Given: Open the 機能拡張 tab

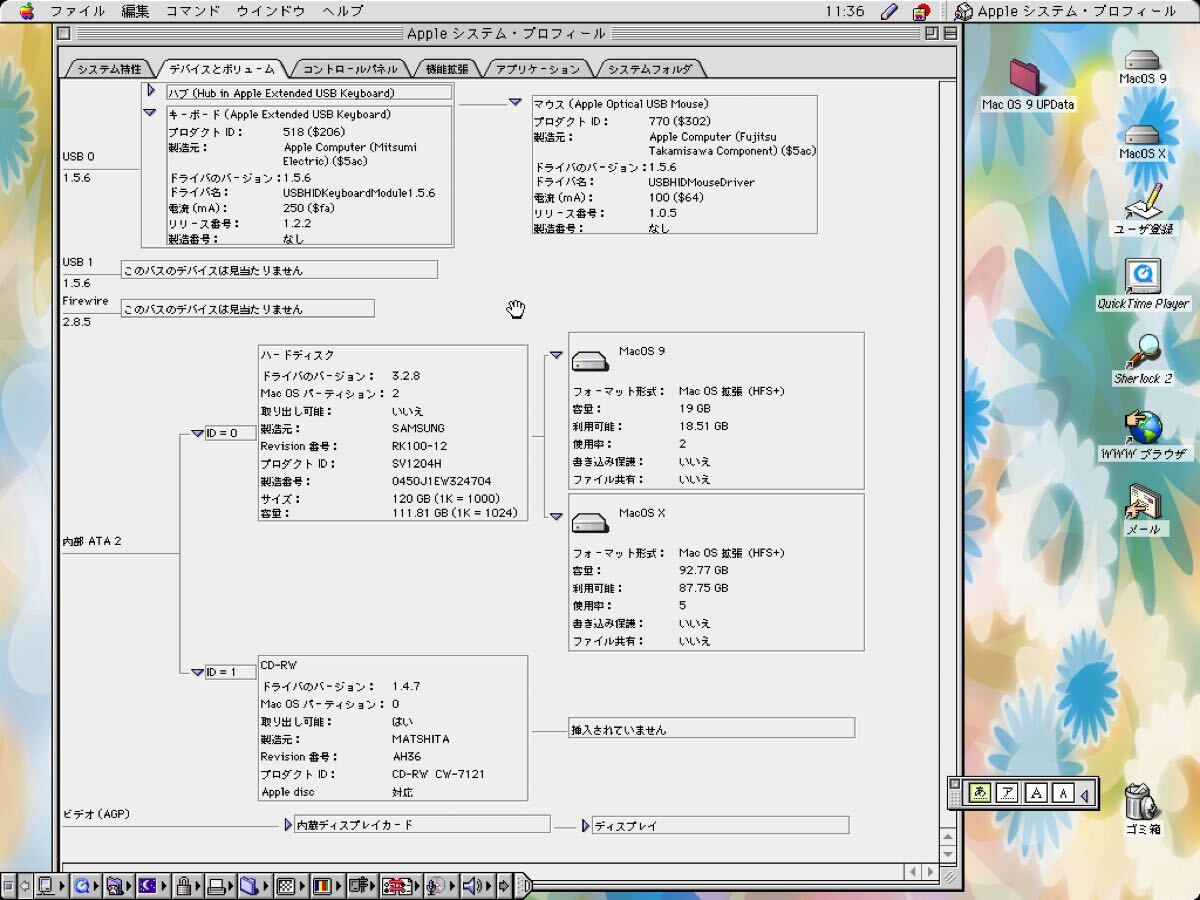Looking at the screenshot, I should click(446, 69).
